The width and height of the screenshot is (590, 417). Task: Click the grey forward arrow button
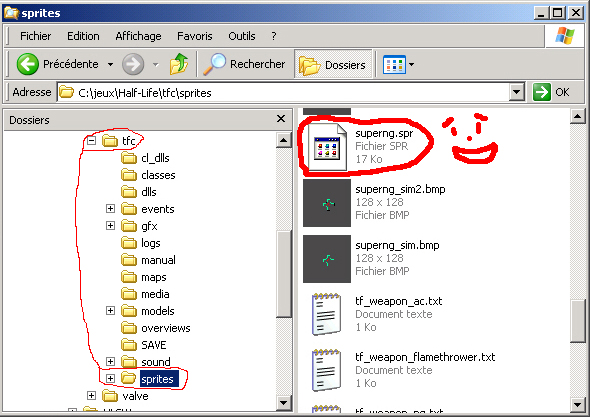point(133,64)
